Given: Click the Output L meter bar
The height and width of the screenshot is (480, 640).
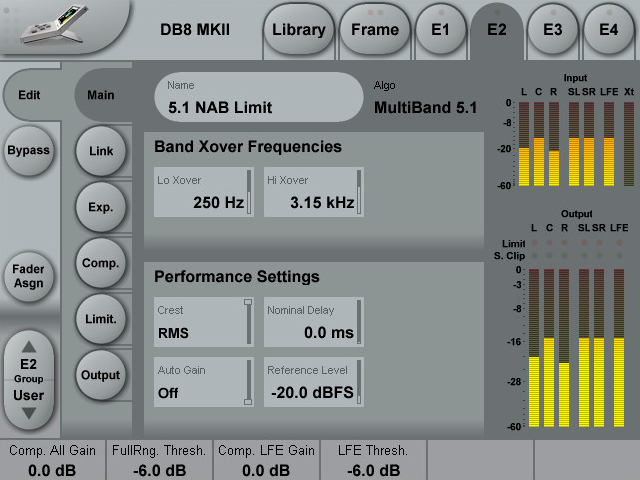Looking at the screenshot, I should (x=534, y=348).
